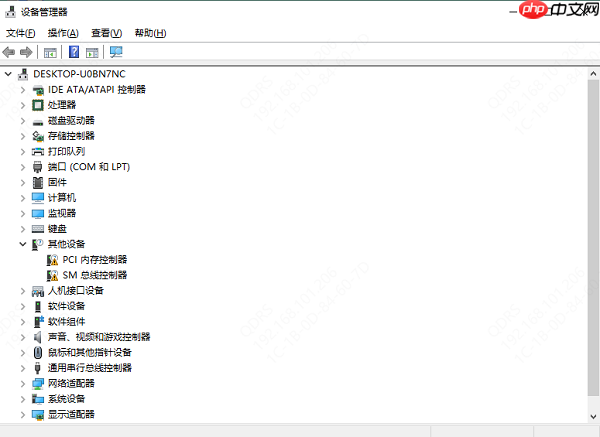The width and height of the screenshot is (600, 437).
Task: Expand the 显示适配器 node arrow
Action: click(x=23, y=414)
